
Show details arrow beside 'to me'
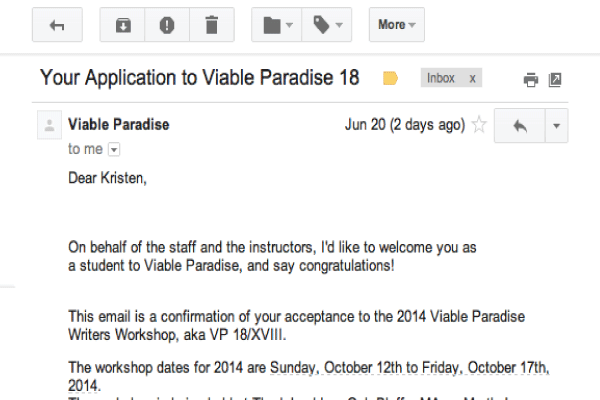tap(113, 149)
